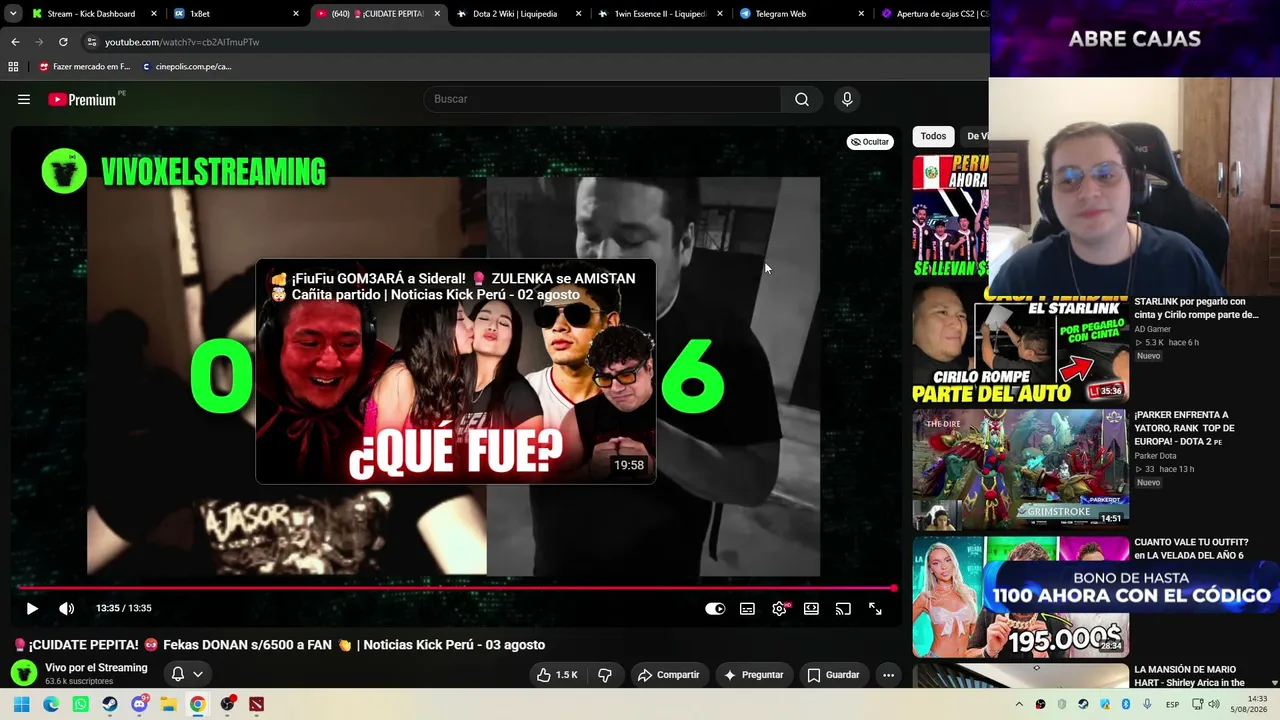Open Steam from the taskbar
This screenshot has height=720, width=1280.
110,704
